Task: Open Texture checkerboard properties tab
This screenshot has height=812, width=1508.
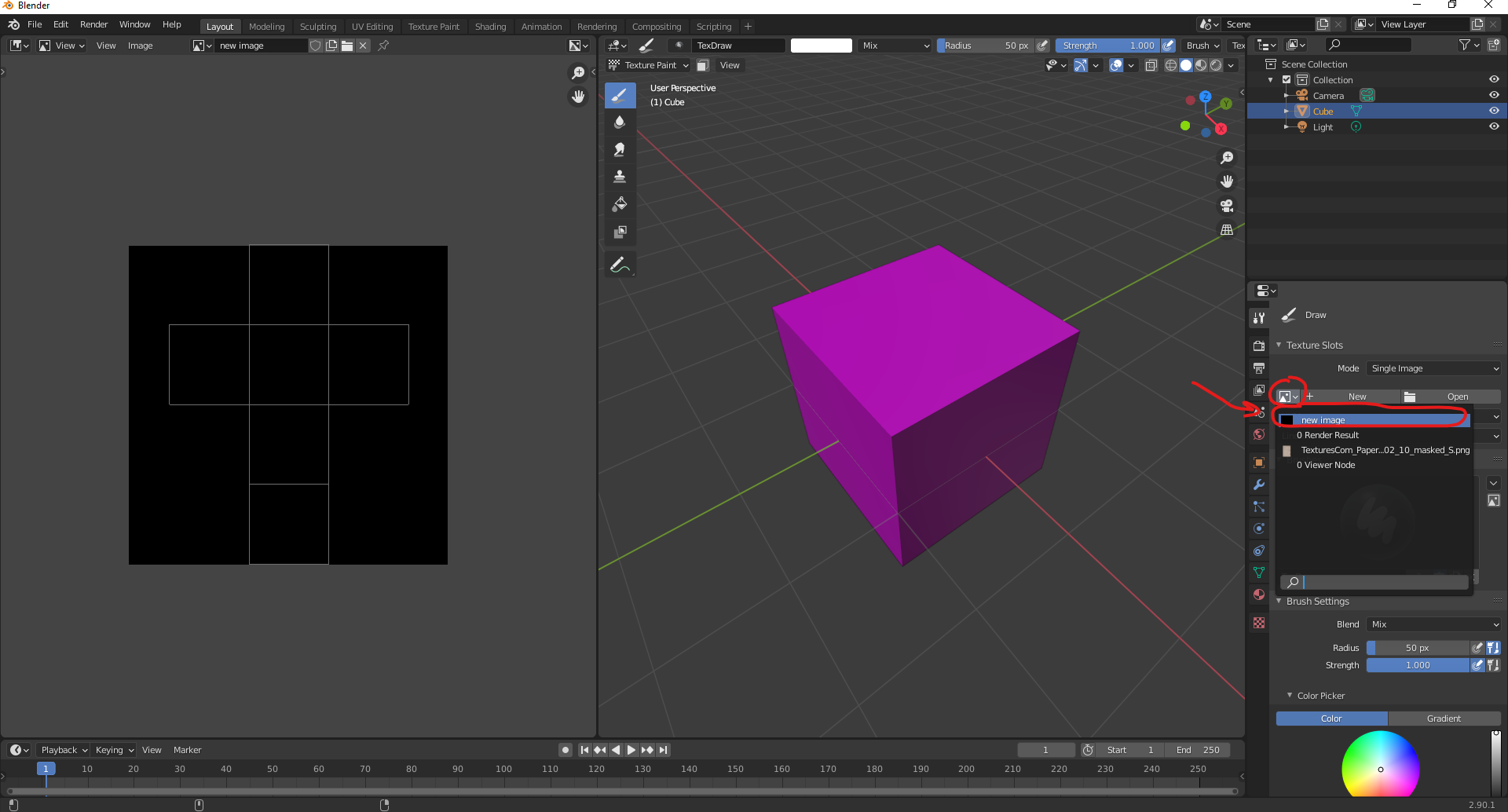Action: (x=1259, y=623)
